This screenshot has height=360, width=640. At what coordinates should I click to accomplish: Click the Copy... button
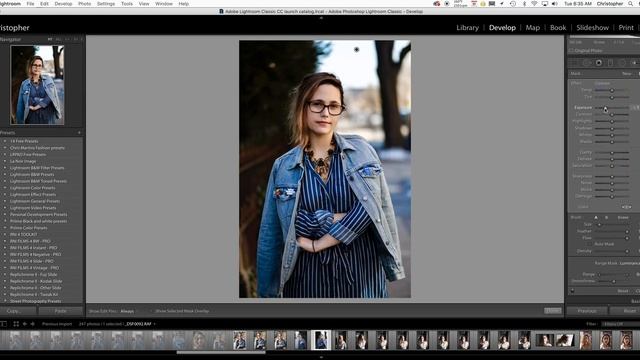(x=18, y=311)
